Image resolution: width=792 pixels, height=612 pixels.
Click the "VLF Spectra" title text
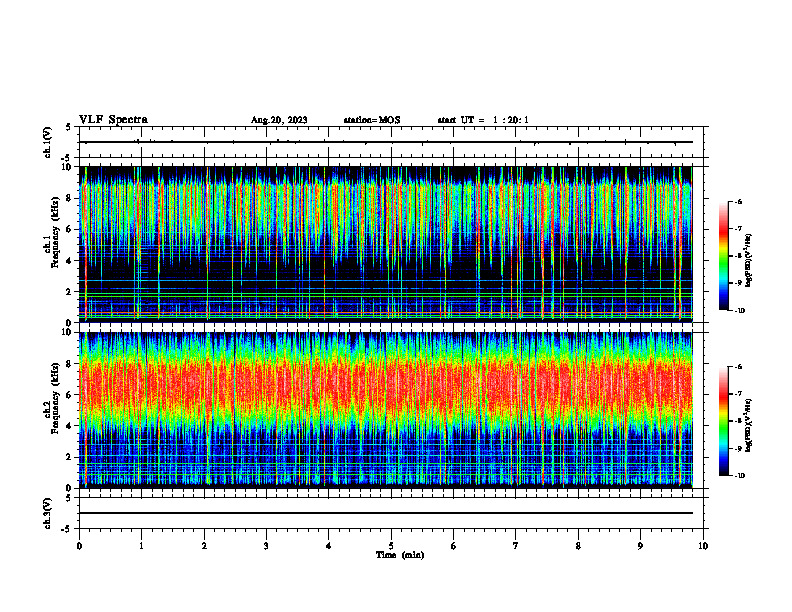pos(113,120)
